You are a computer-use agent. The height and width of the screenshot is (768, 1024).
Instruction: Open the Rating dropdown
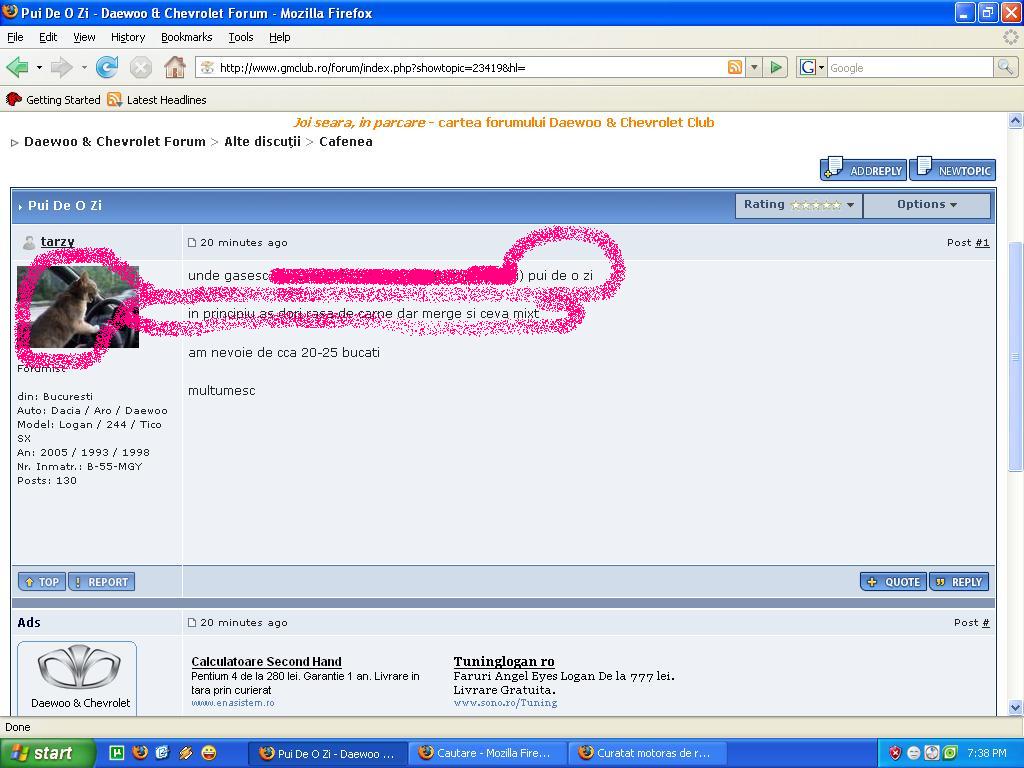(x=798, y=205)
